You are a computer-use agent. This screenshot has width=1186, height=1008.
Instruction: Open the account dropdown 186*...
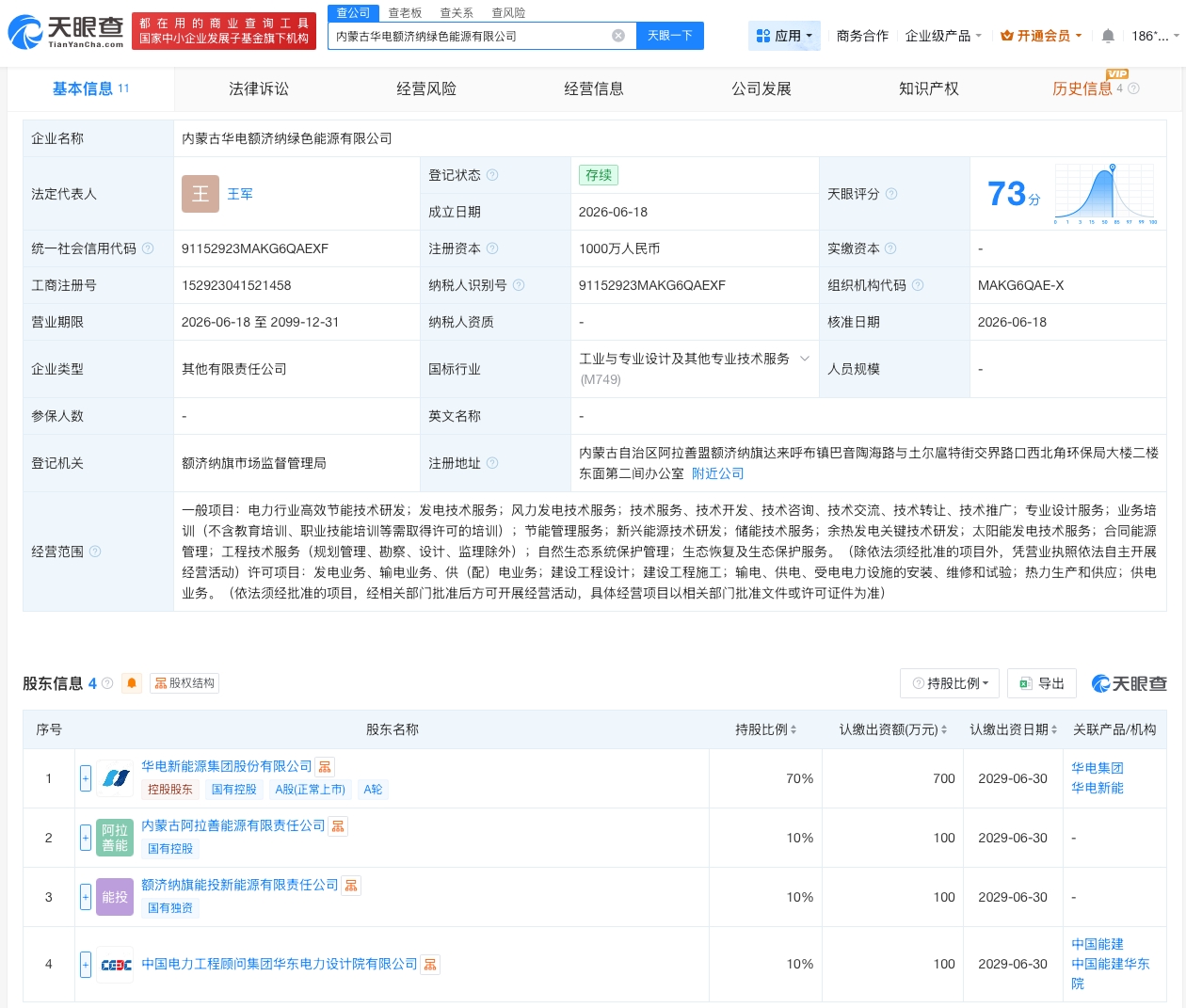pyautogui.click(x=1155, y=36)
